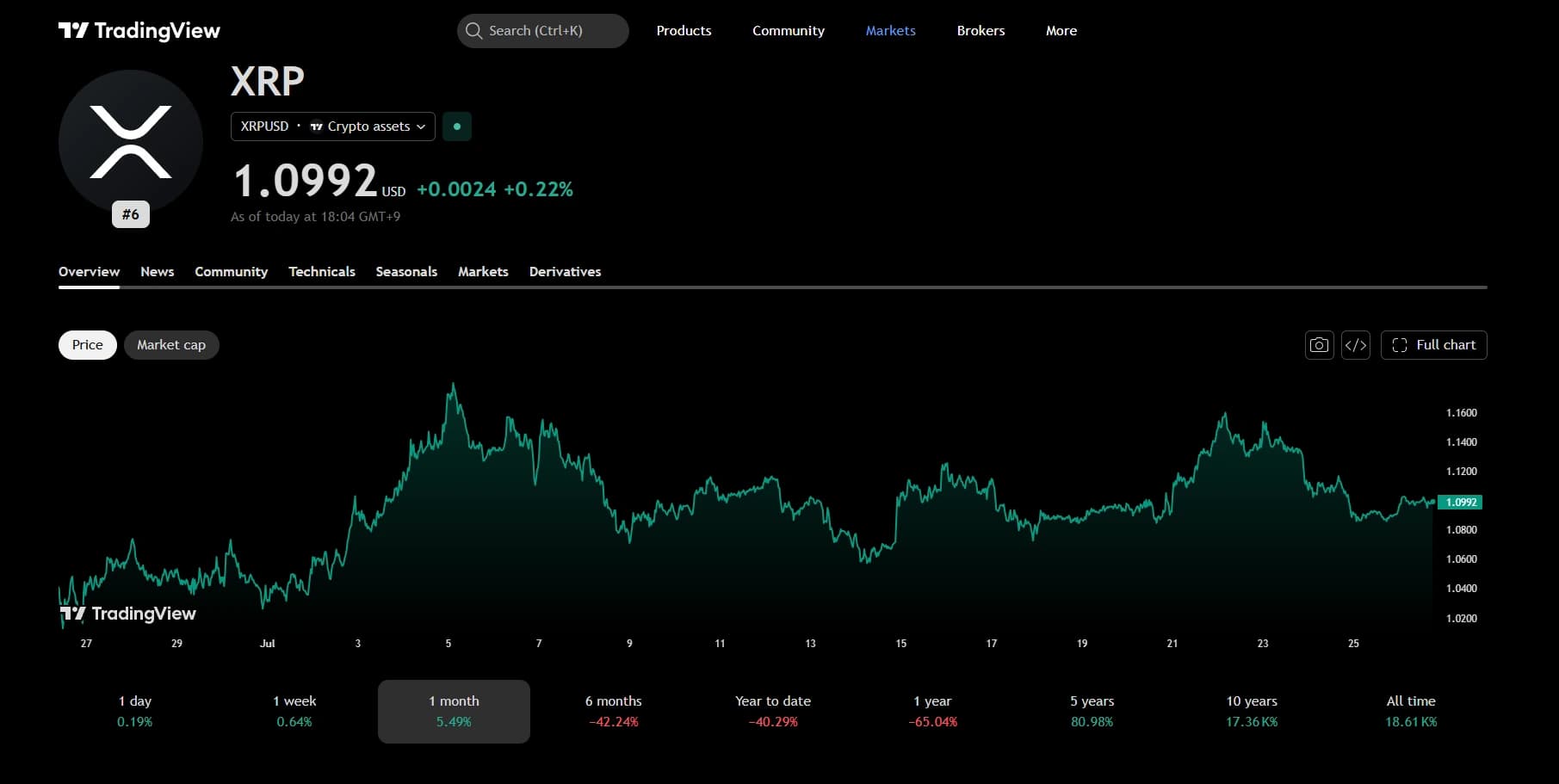Open the Markets menu in header
The height and width of the screenshot is (784, 1559).
[891, 31]
